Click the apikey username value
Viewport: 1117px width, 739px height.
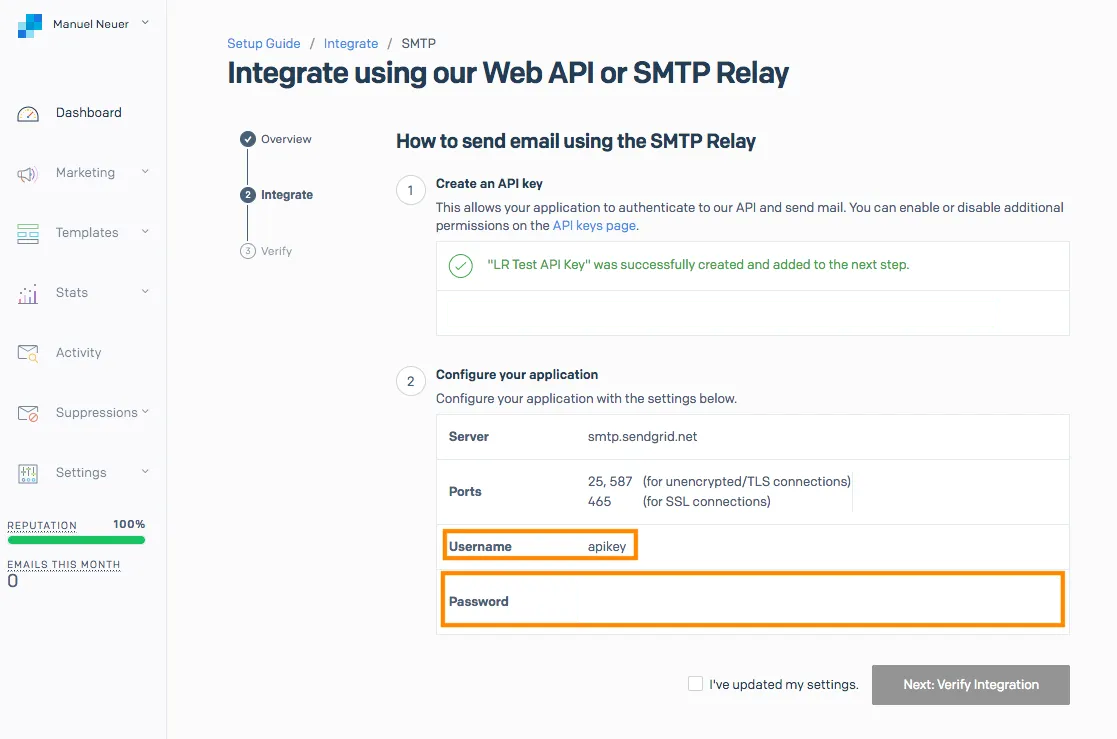(x=607, y=547)
